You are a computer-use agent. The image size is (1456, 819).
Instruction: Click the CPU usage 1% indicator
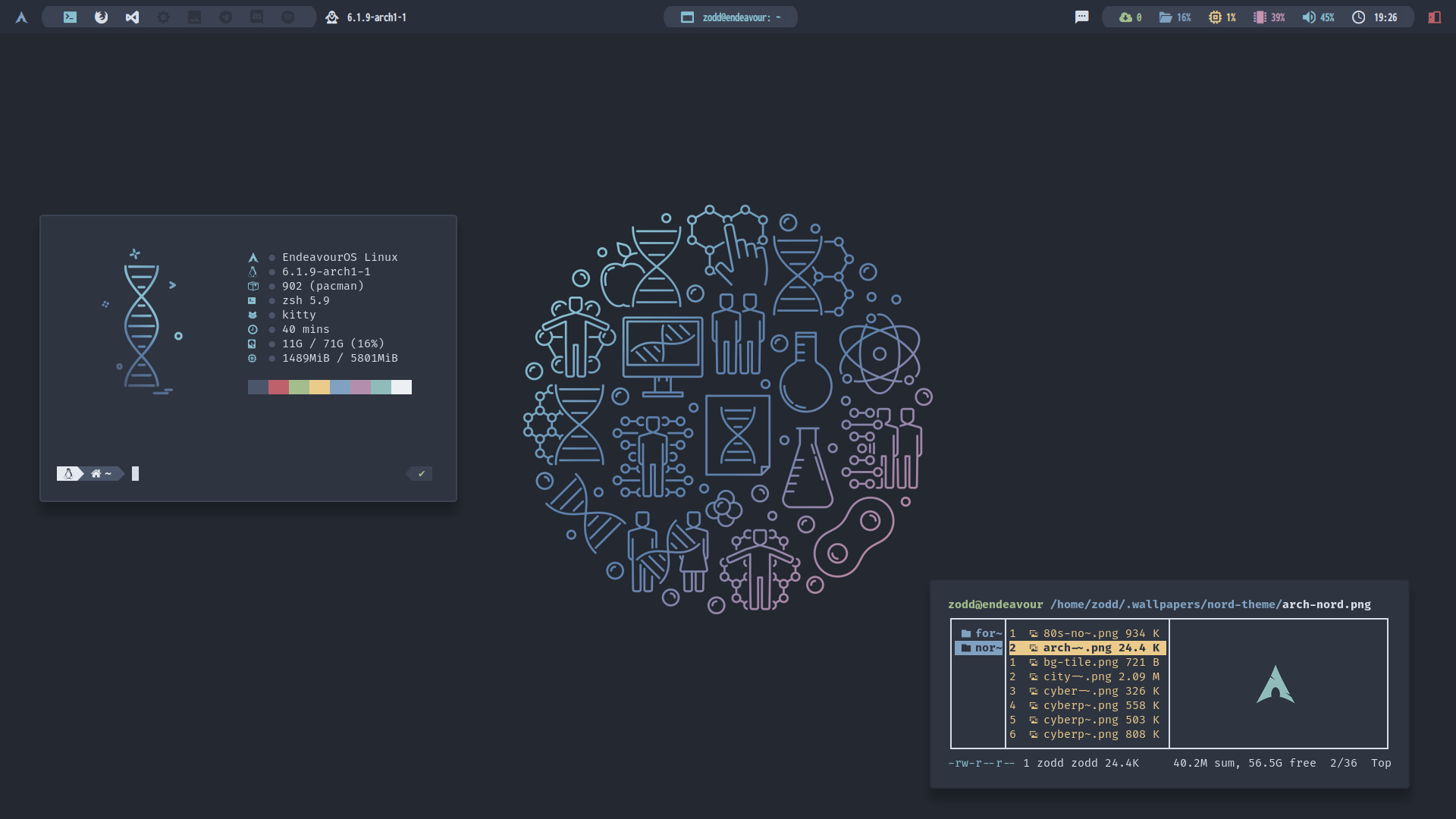coord(1222,17)
